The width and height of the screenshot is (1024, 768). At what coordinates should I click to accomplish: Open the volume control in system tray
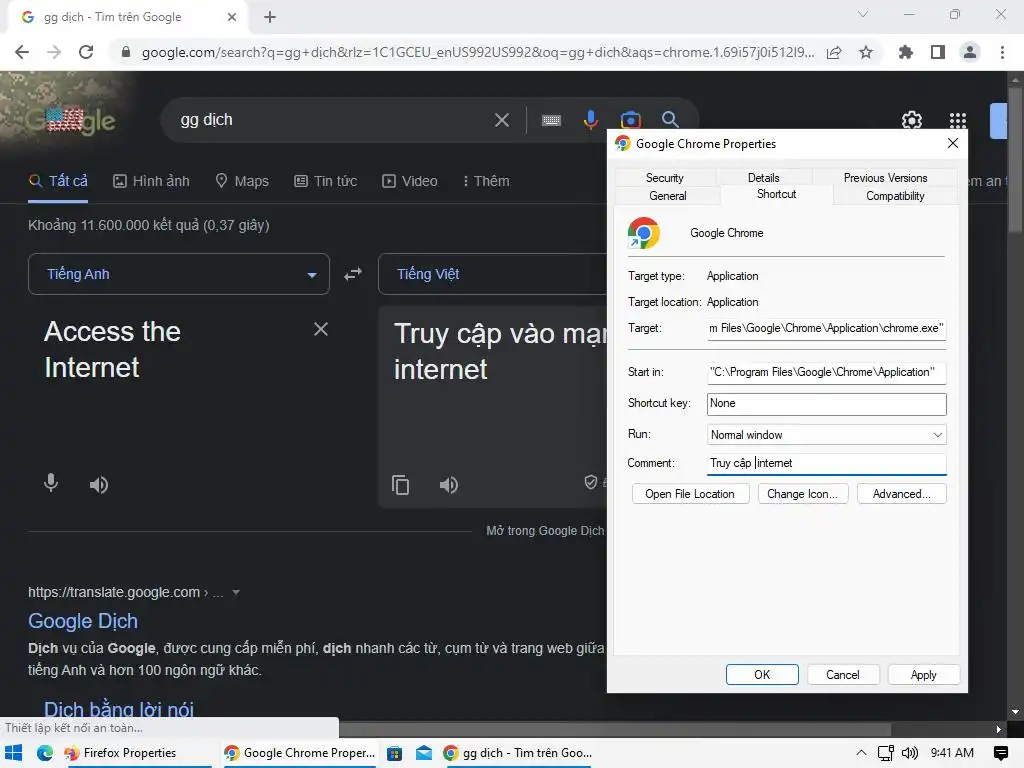point(910,753)
